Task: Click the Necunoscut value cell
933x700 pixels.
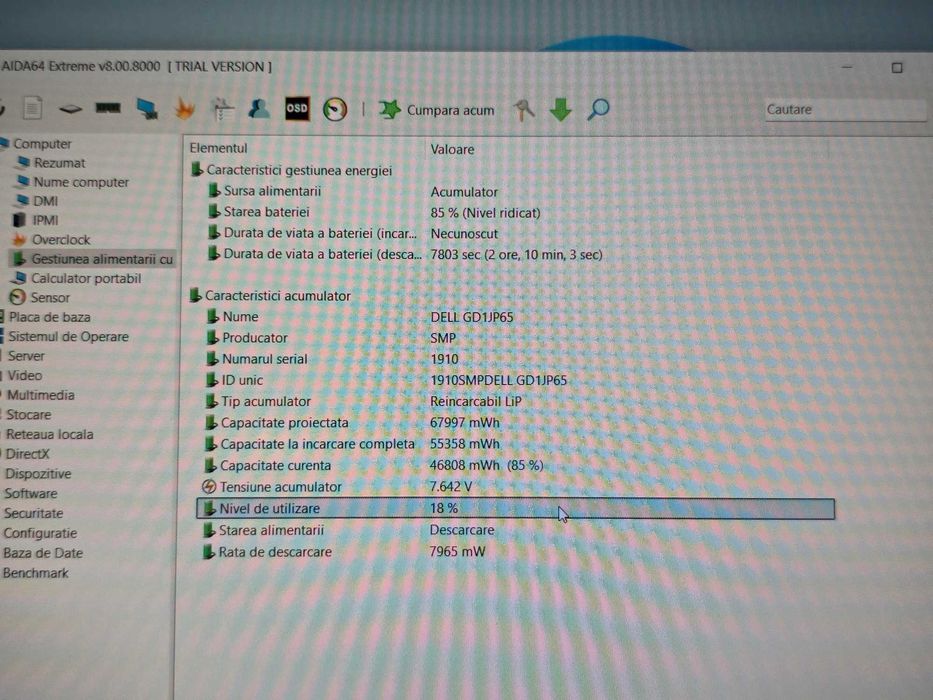Action: point(464,234)
